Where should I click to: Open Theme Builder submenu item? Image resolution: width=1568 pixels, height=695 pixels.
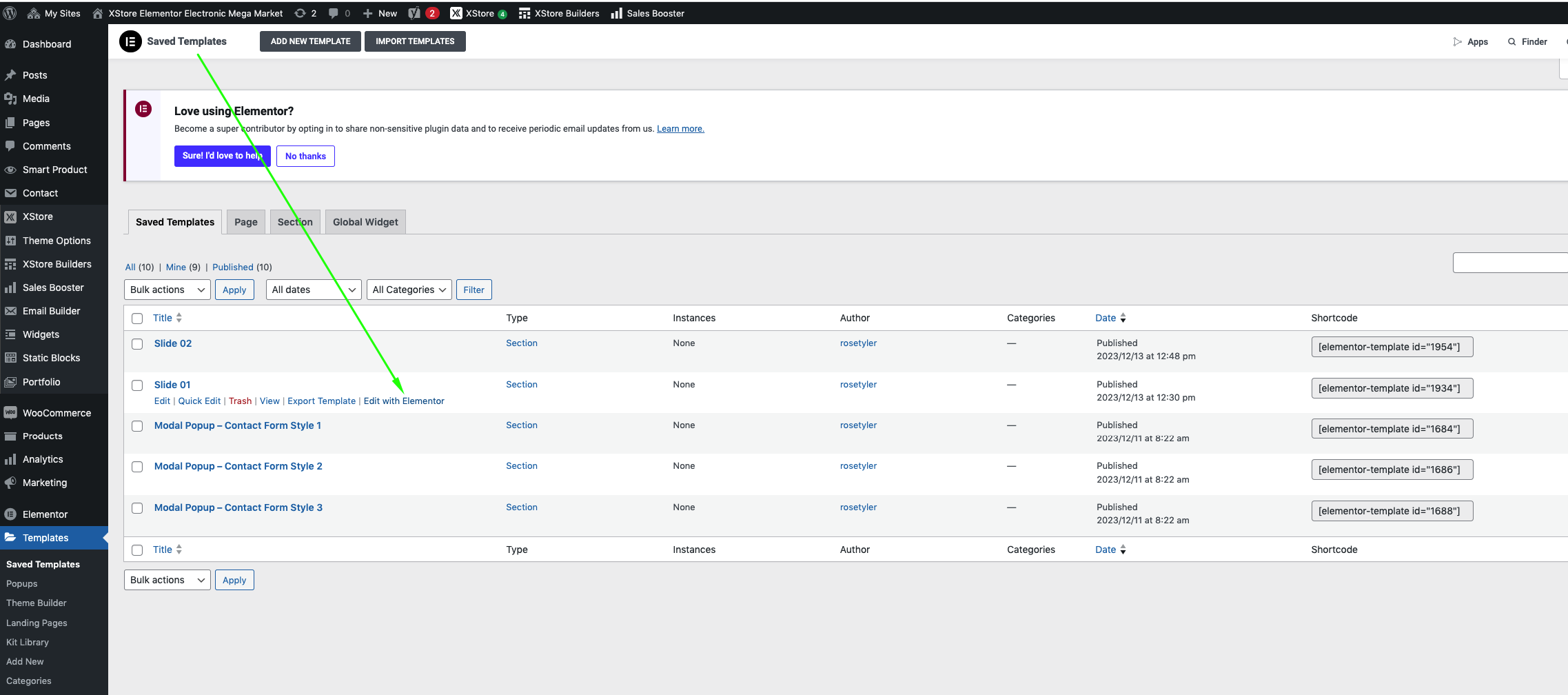point(37,603)
